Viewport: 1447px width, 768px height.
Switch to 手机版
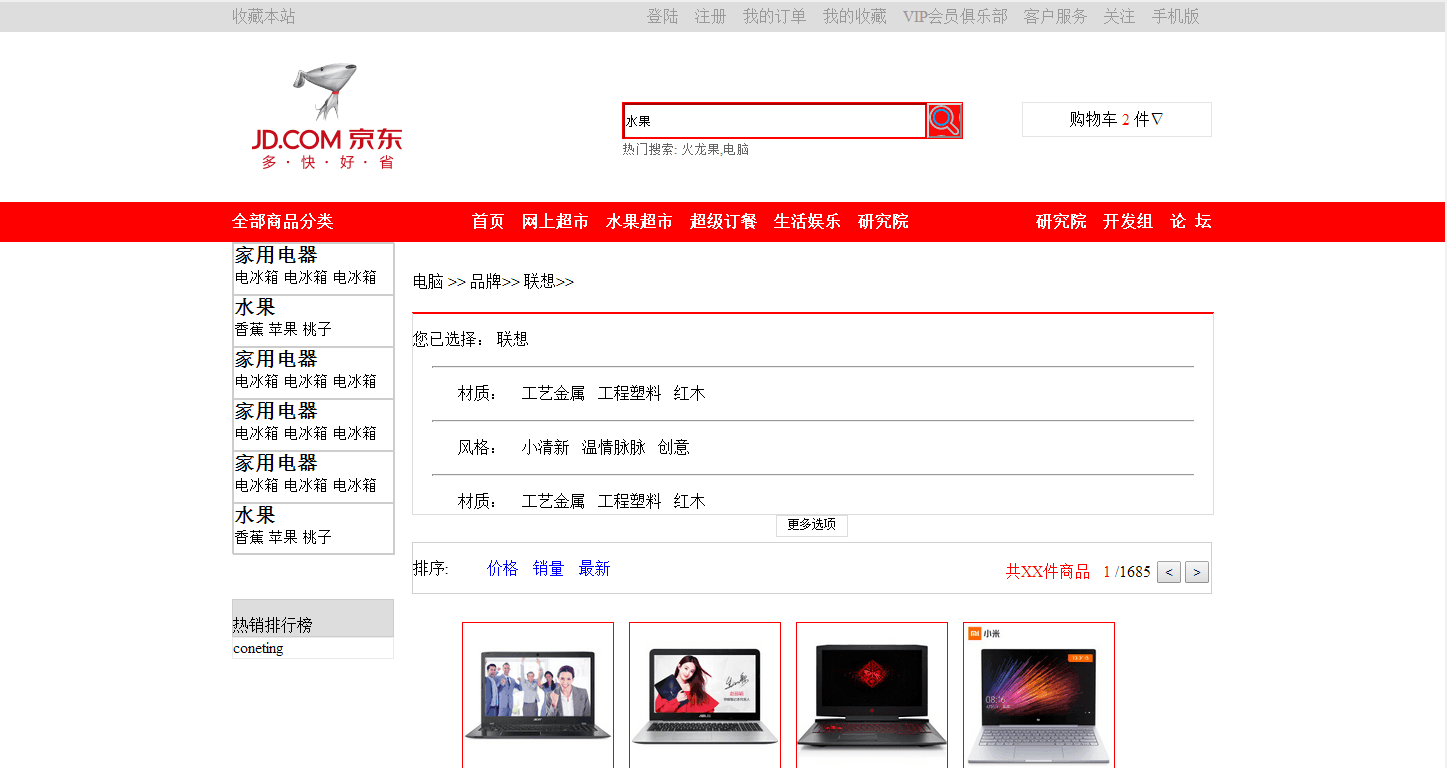[1175, 16]
